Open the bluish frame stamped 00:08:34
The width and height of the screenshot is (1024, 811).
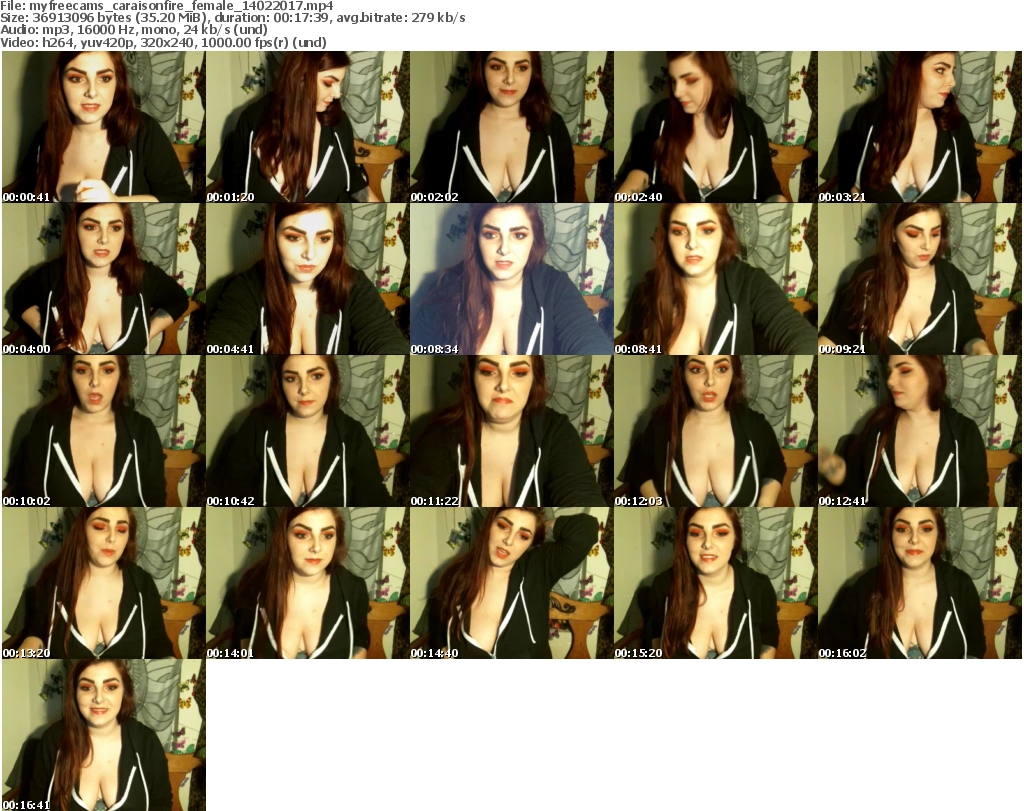tap(511, 279)
